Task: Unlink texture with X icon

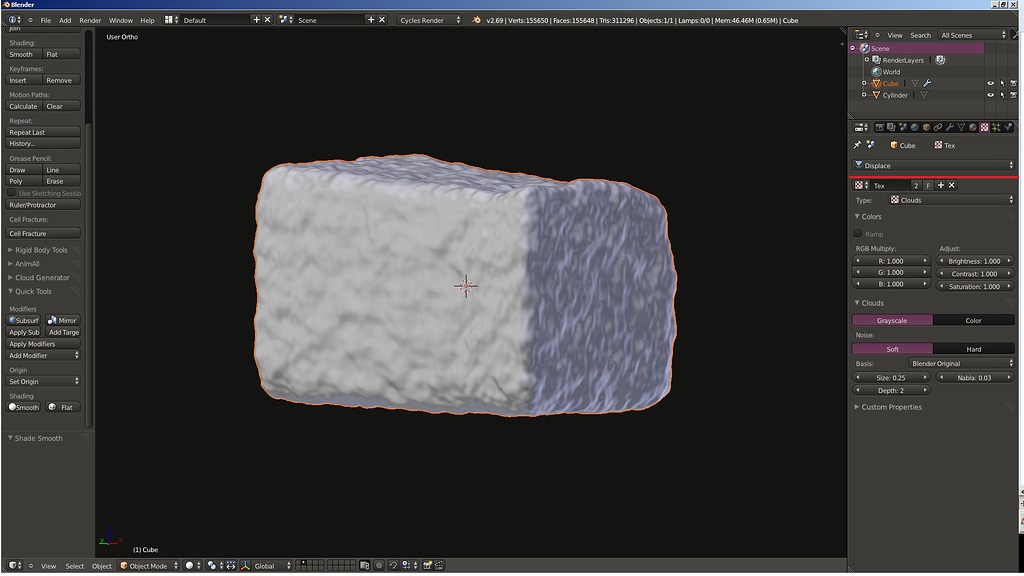Action: [x=952, y=185]
